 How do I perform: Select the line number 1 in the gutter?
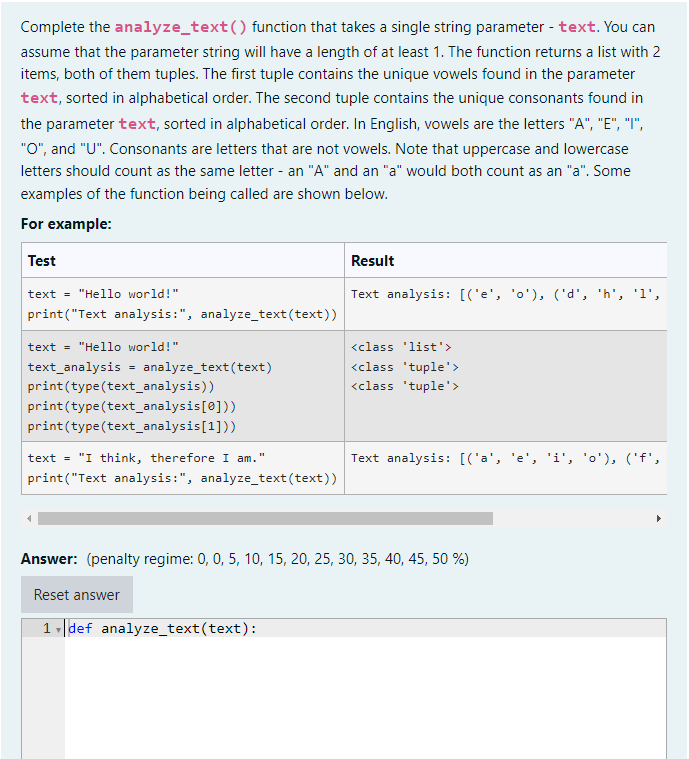(x=47, y=628)
